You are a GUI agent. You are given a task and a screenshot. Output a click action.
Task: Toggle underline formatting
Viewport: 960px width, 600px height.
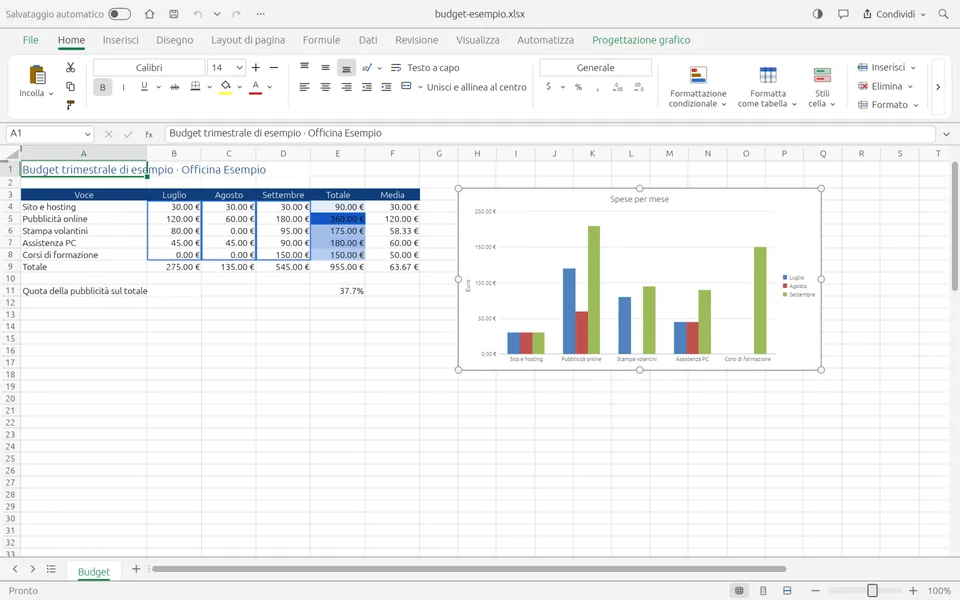pyautogui.click(x=144, y=87)
